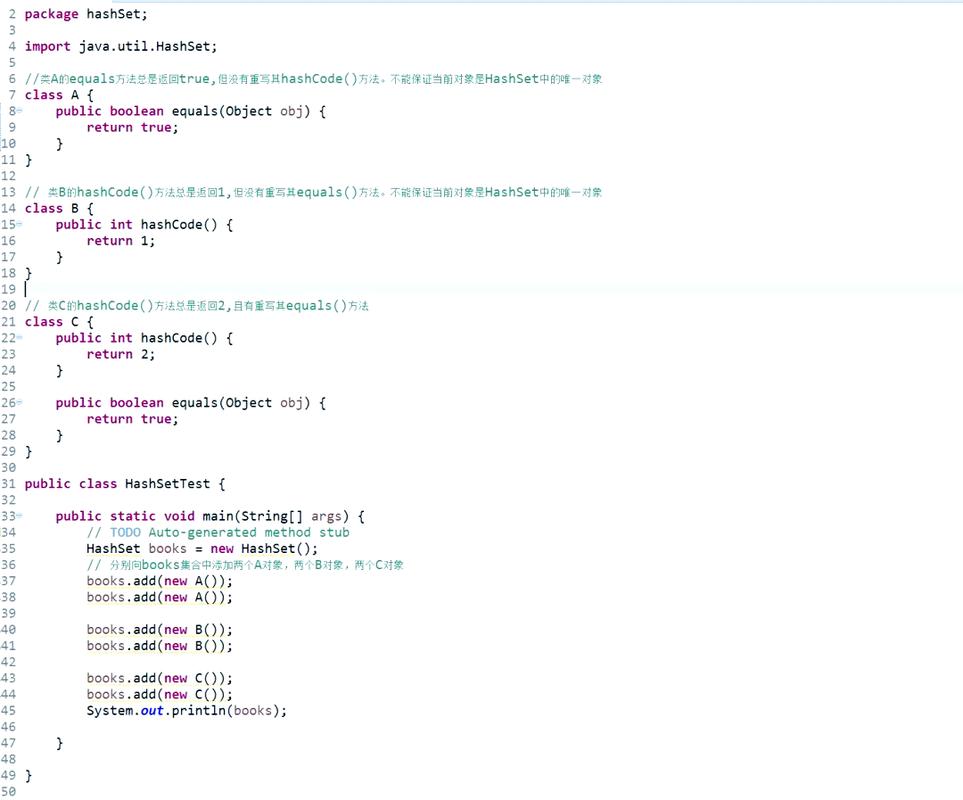Image resolution: width=963 pixels, height=800 pixels.
Task: Click the class B comment on line 13
Action: pyautogui.click(x=313, y=193)
